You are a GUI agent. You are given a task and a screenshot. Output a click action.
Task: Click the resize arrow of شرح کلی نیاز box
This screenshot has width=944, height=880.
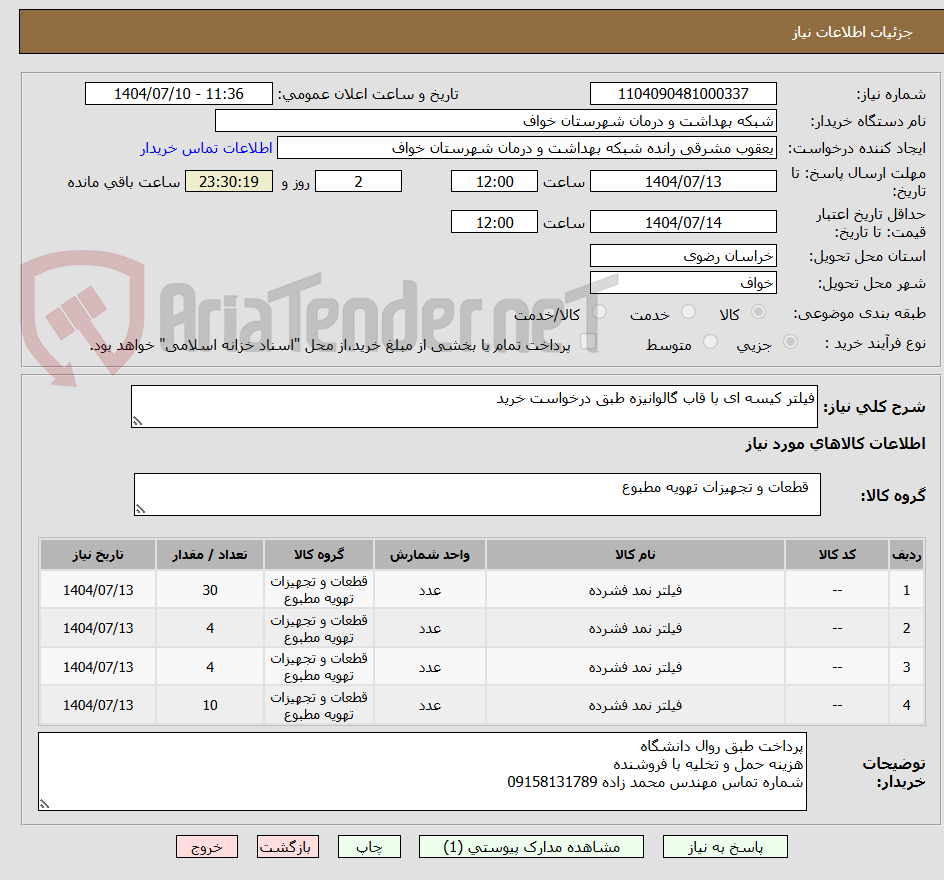coord(140,418)
